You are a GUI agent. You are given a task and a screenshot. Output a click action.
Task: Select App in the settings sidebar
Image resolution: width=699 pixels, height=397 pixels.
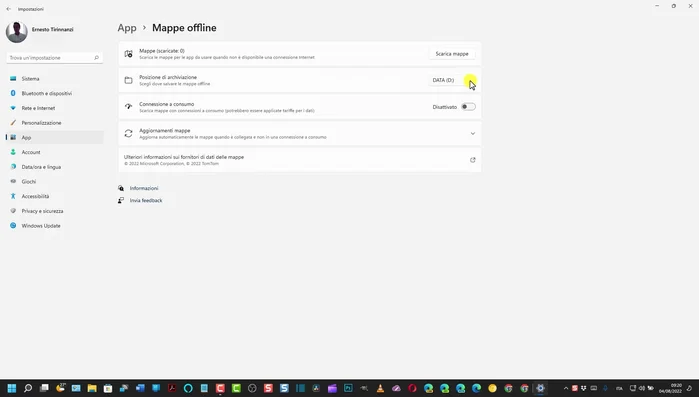(55, 137)
